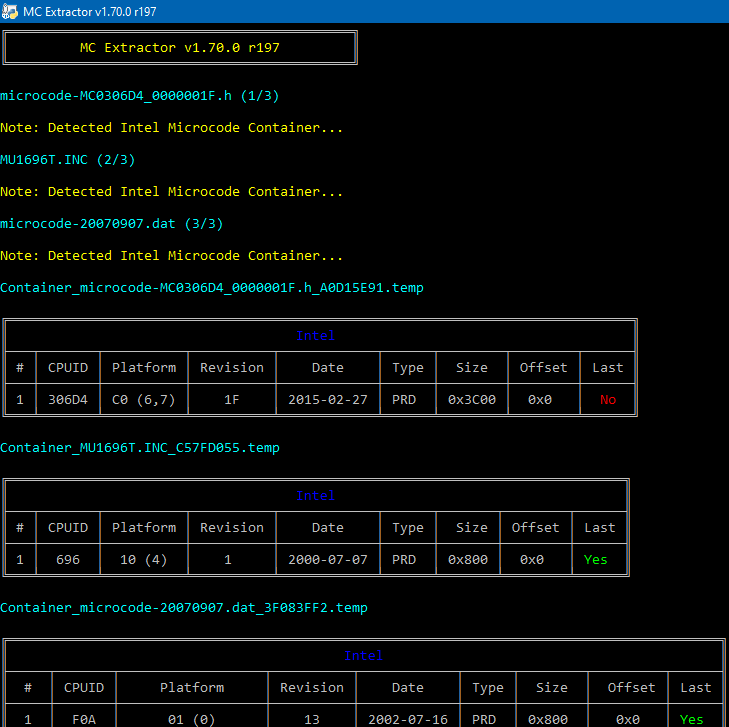Screen dimensions: 729x727
Task: Click Offset cell '0x0' in the F0A row
Action: coord(628,720)
